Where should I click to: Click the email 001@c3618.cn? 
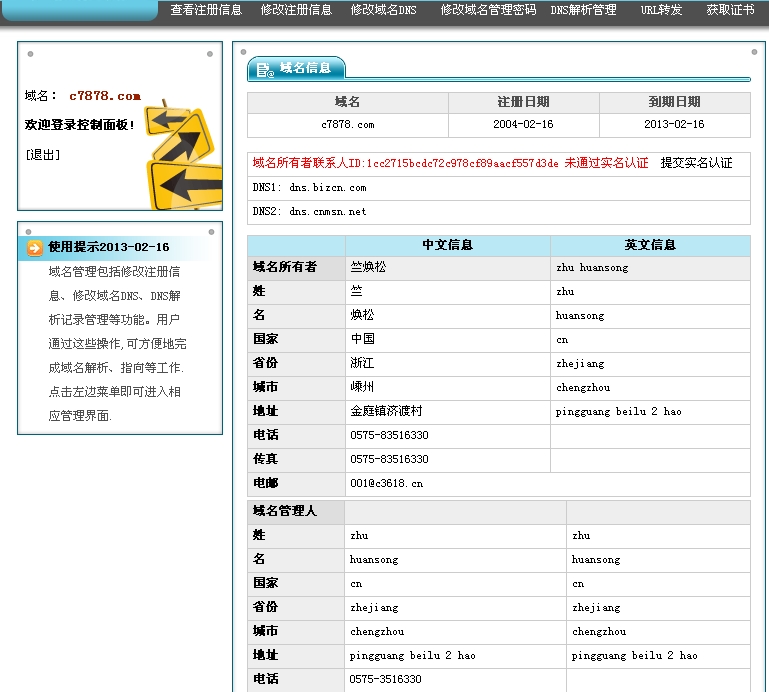pyautogui.click(x=386, y=484)
